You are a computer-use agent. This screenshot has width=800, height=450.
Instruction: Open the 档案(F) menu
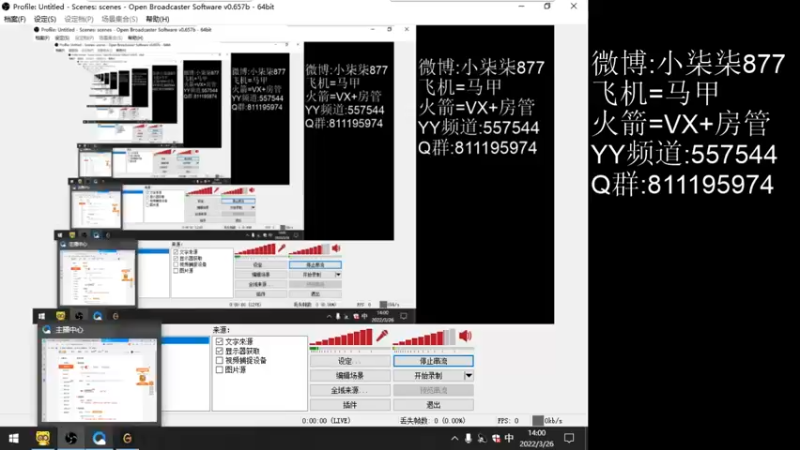coord(15,19)
